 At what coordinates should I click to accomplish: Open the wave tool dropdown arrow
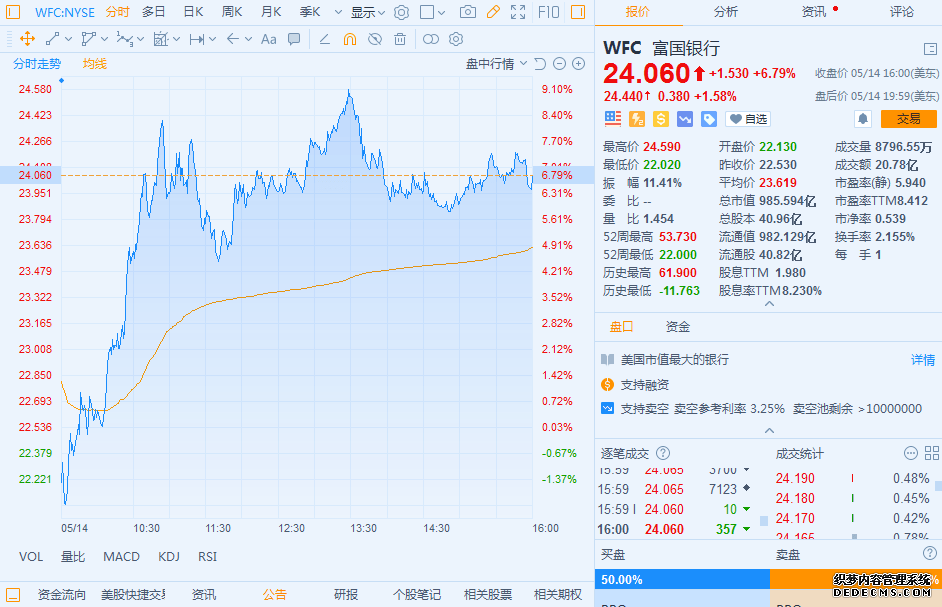coord(141,40)
